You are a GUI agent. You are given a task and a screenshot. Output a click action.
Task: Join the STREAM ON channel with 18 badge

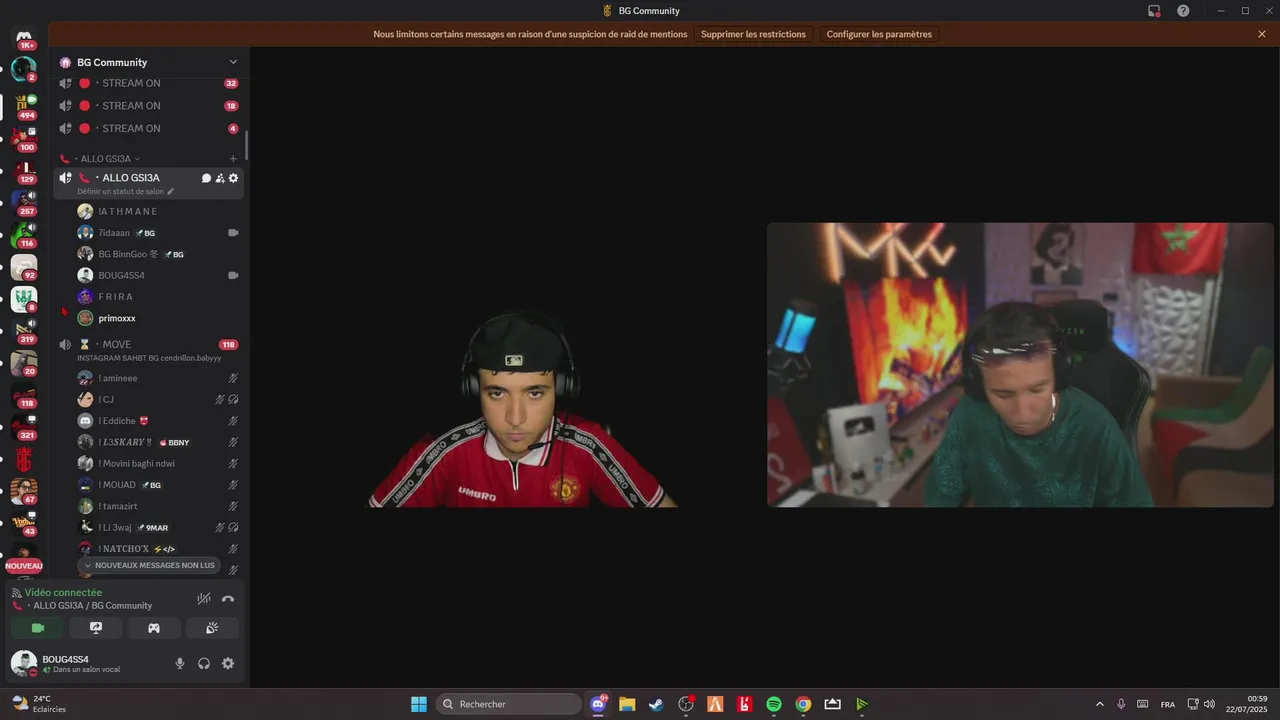coord(148,106)
